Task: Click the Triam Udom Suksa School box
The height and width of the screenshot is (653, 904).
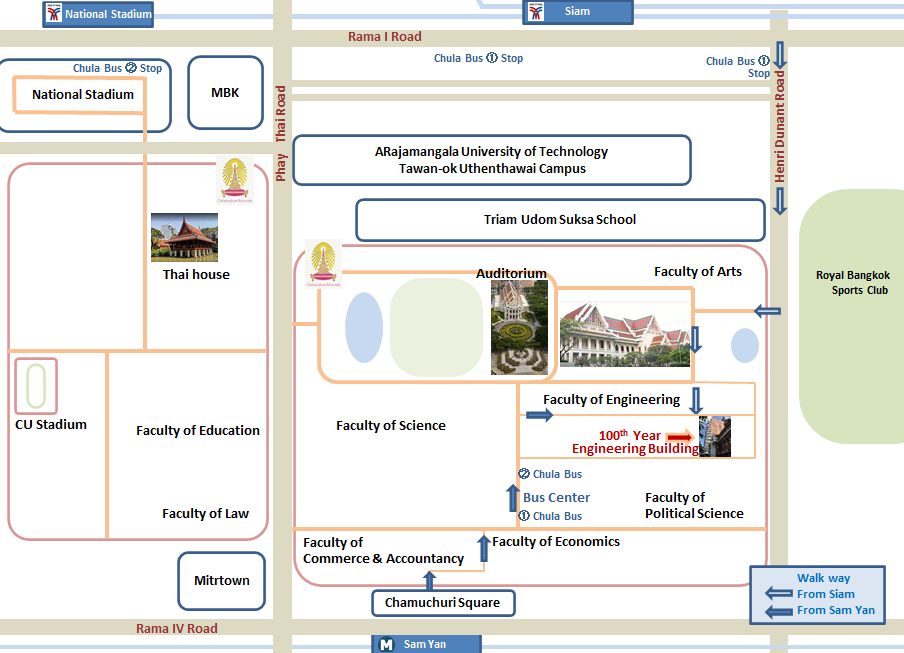Action: click(x=560, y=220)
